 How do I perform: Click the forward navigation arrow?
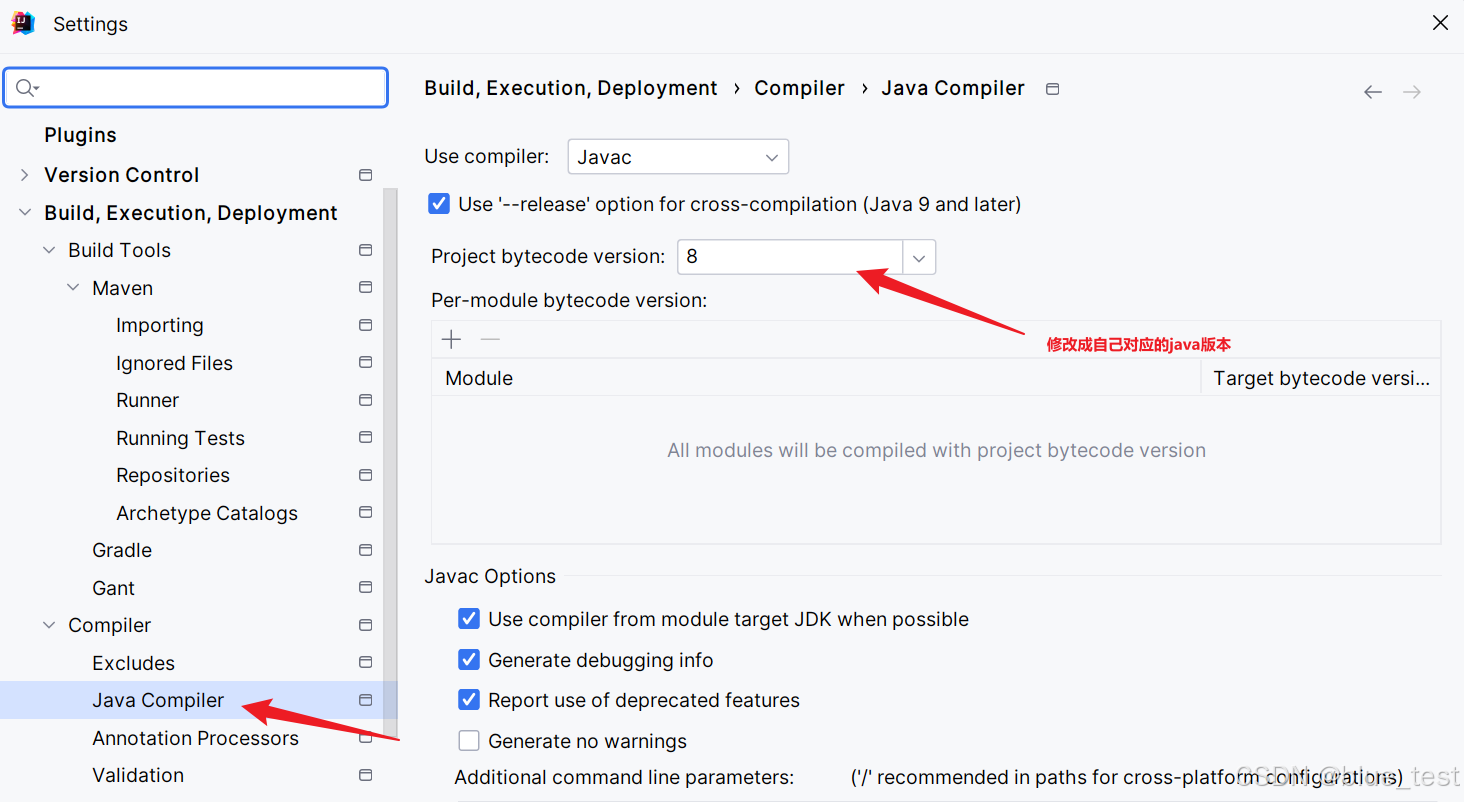(x=1411, y=91)
